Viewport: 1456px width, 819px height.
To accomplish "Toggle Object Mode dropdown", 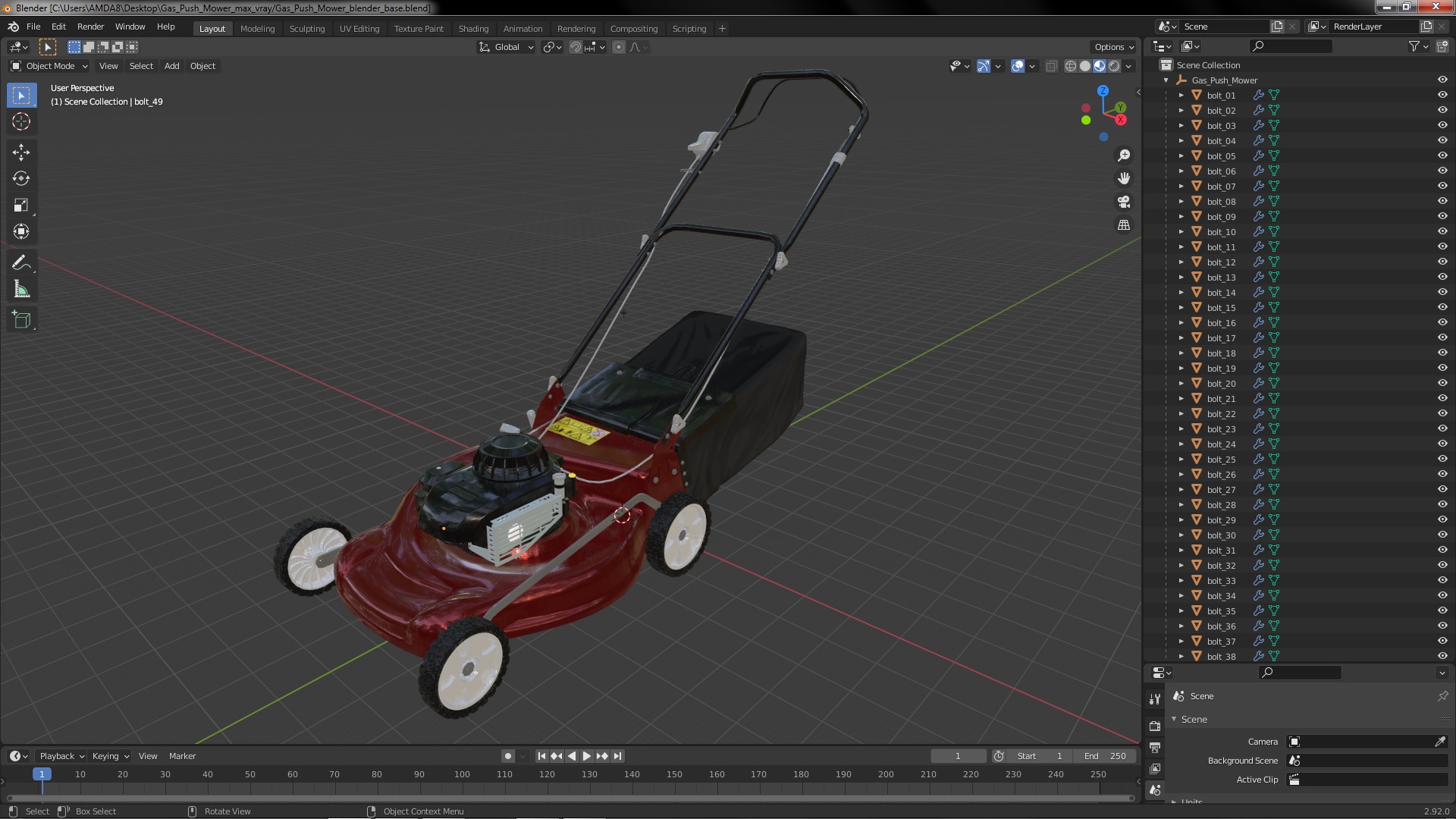I will point(47,65).
